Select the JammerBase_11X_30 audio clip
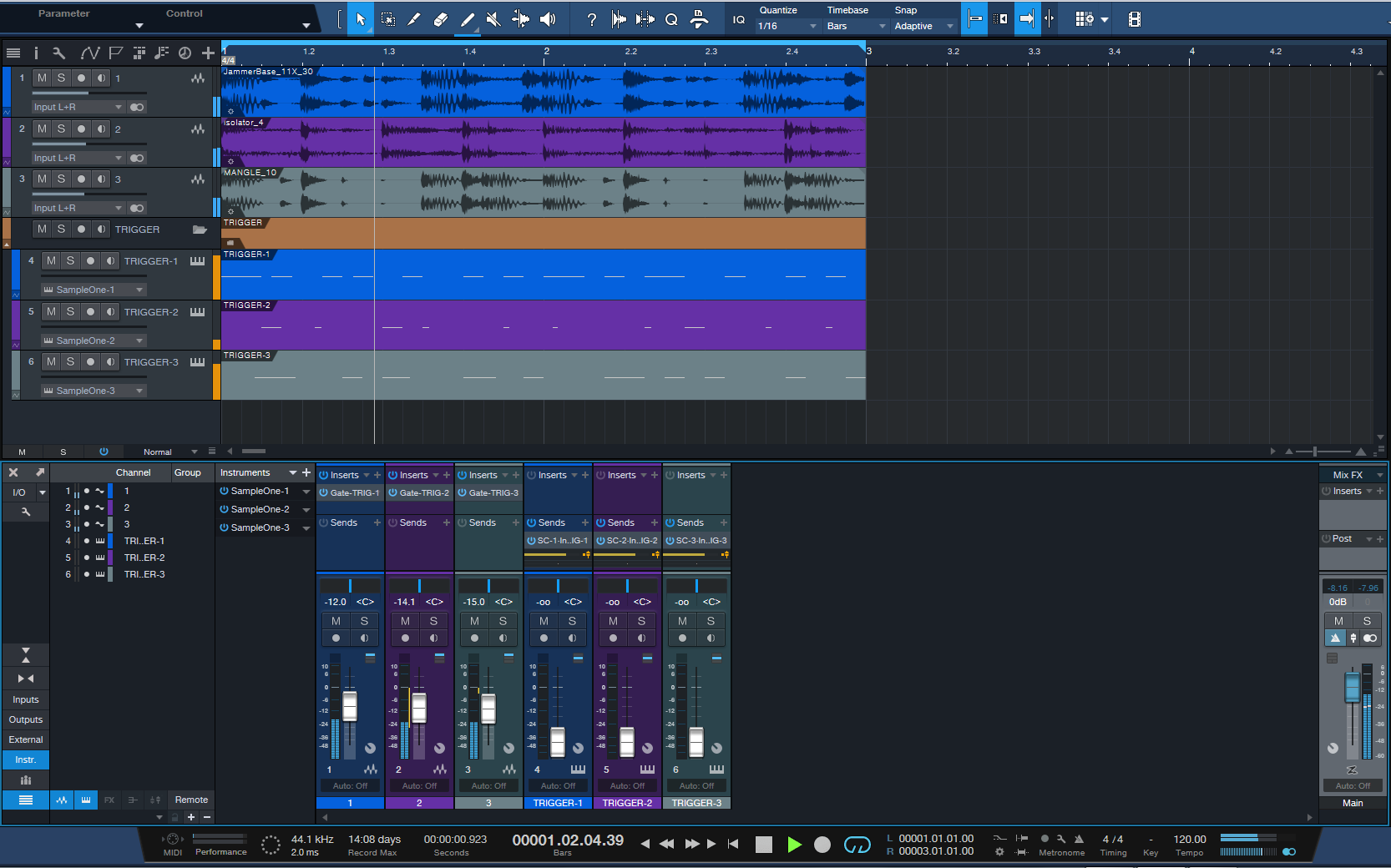 [x=544, y=92]
